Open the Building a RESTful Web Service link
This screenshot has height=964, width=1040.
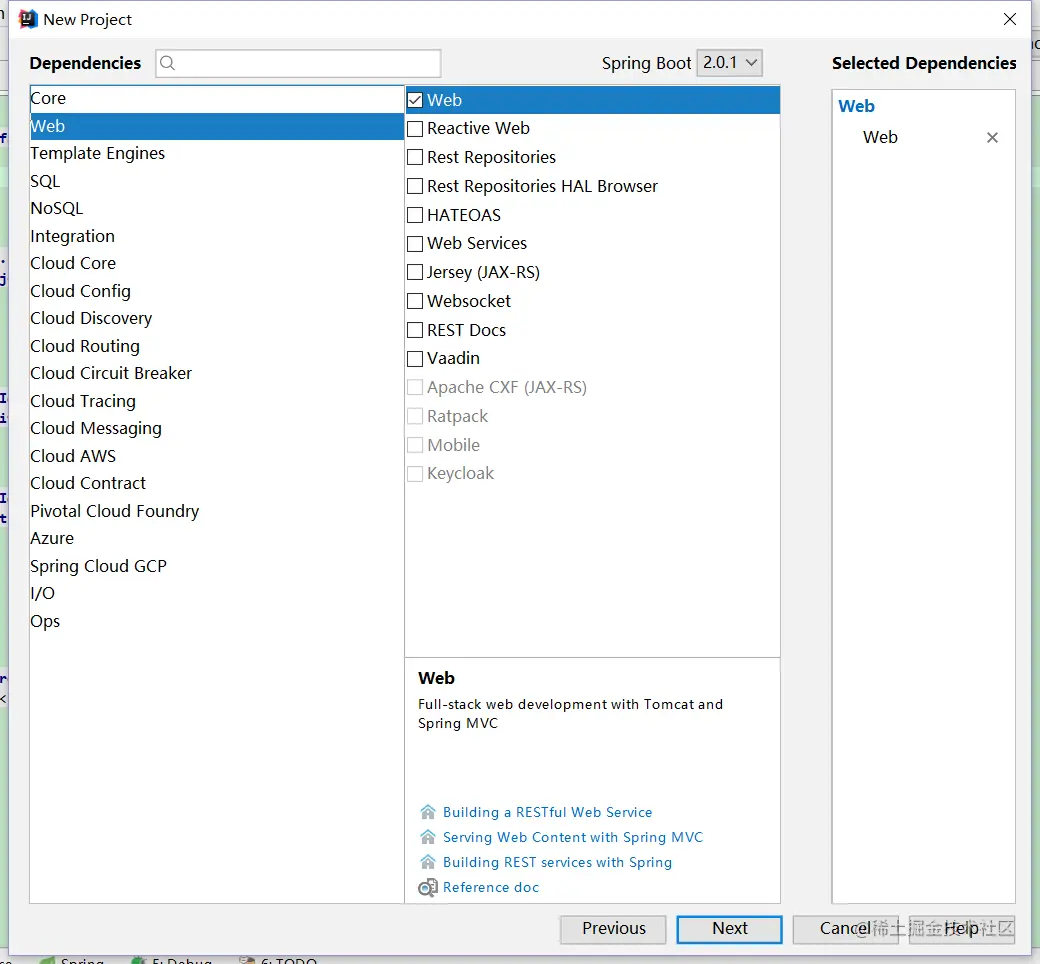pos(547,812)
